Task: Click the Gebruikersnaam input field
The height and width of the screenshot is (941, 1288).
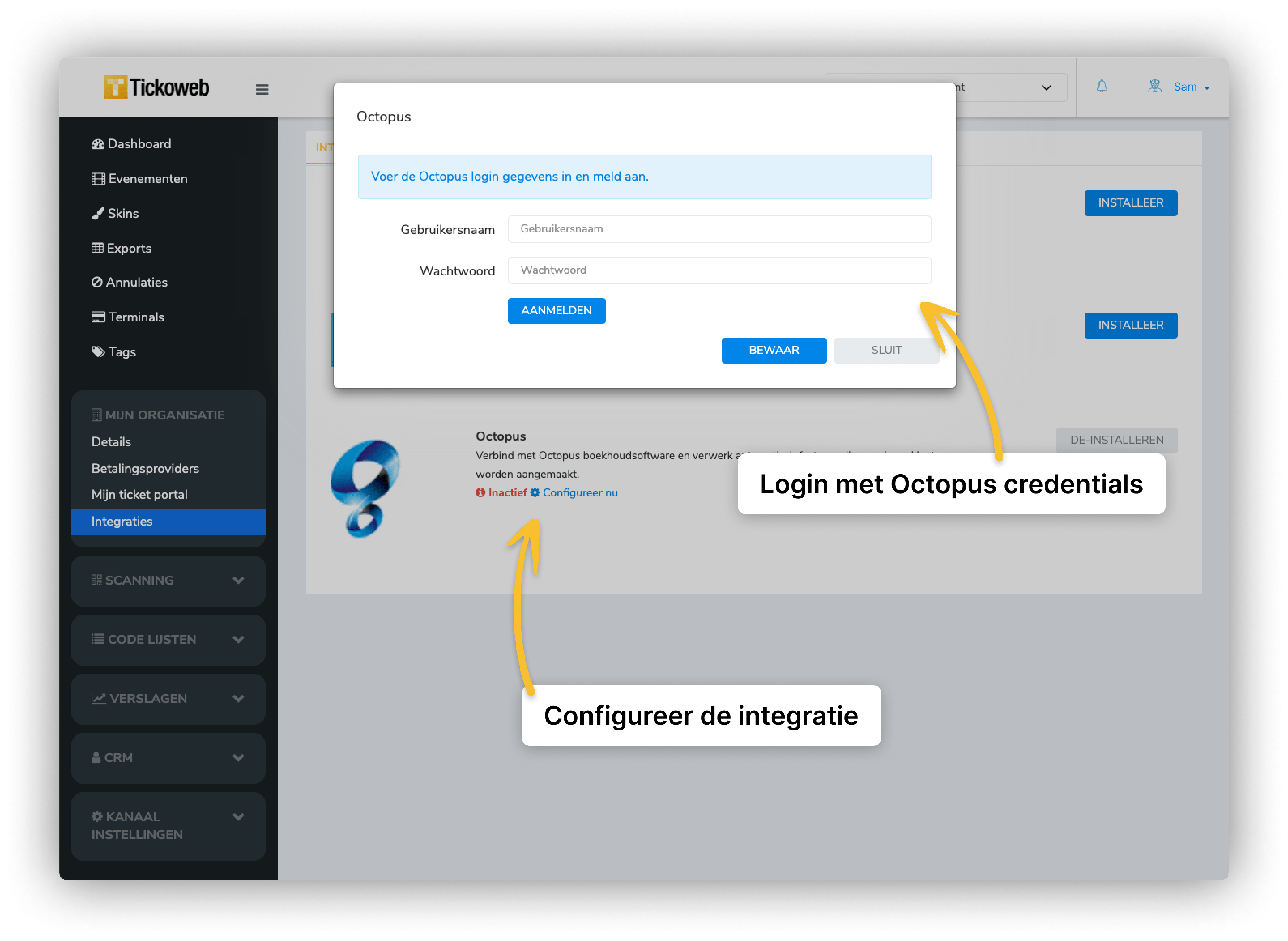Action: [x=719, y=229]
